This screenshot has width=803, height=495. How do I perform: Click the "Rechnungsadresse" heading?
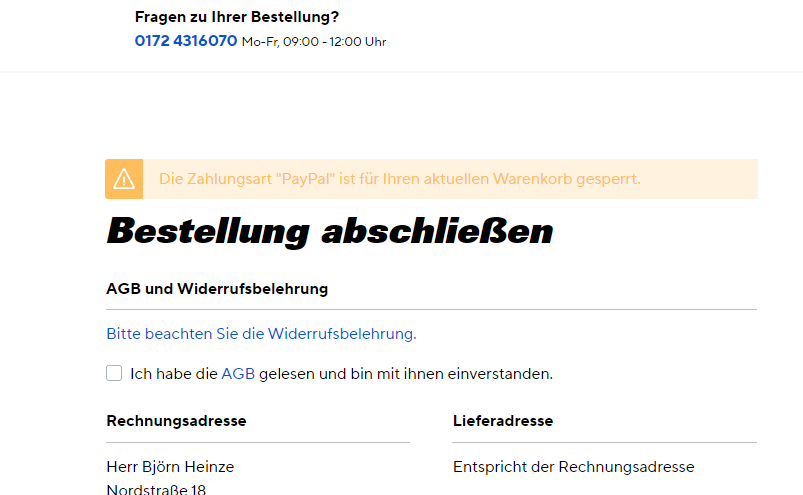(x=176, y=421)
